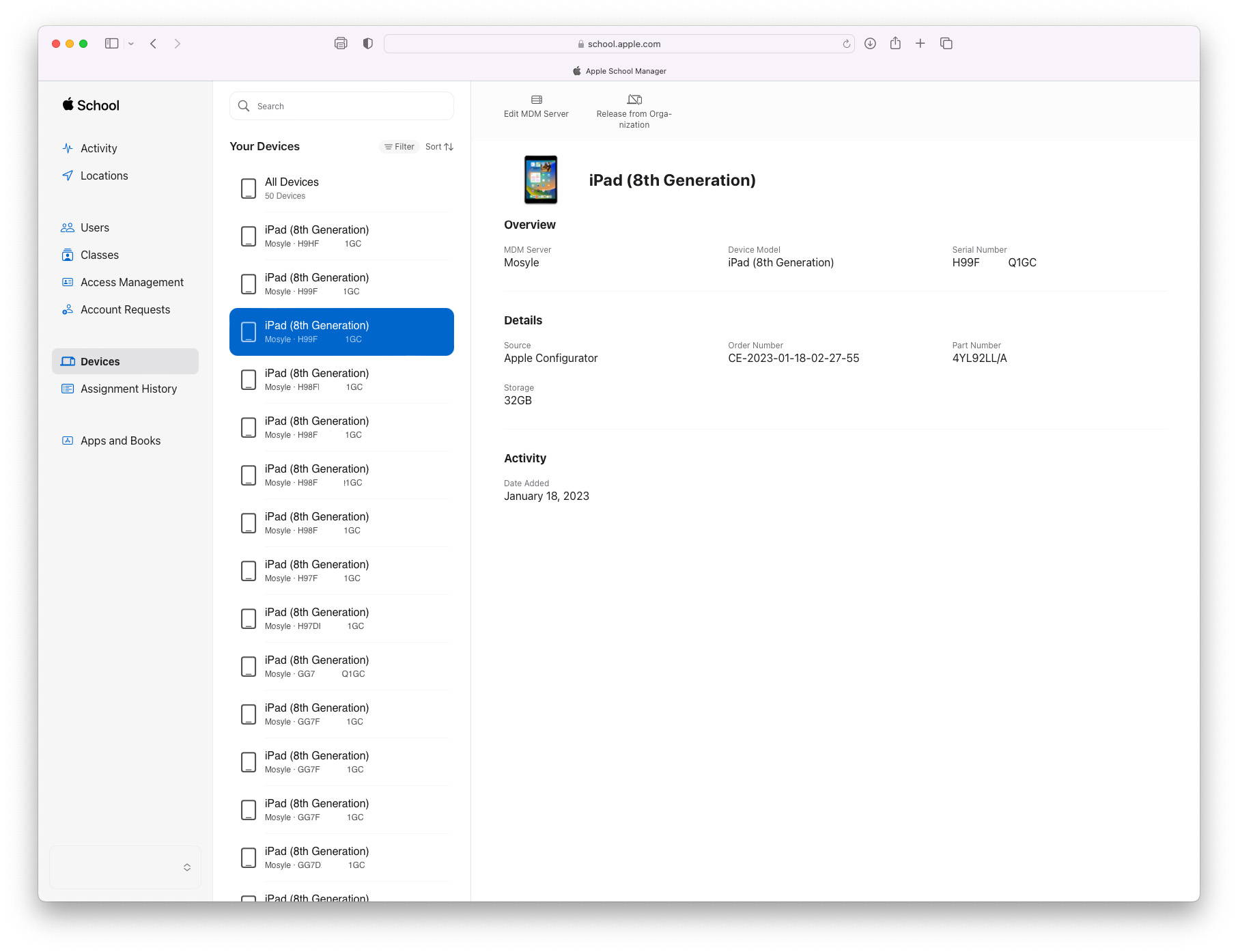This screenshot has height=952, width=1238.
Task: Focus the device Search field
Action: (x=341, y=106)
